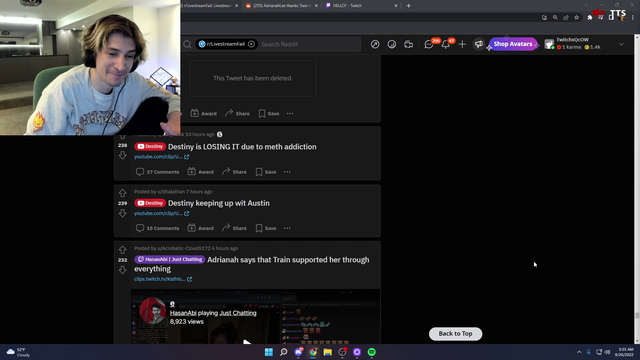640x360 pixels.
Task: Close the 'HELLO? - Twitch' tab
Action: pos(396,6)
